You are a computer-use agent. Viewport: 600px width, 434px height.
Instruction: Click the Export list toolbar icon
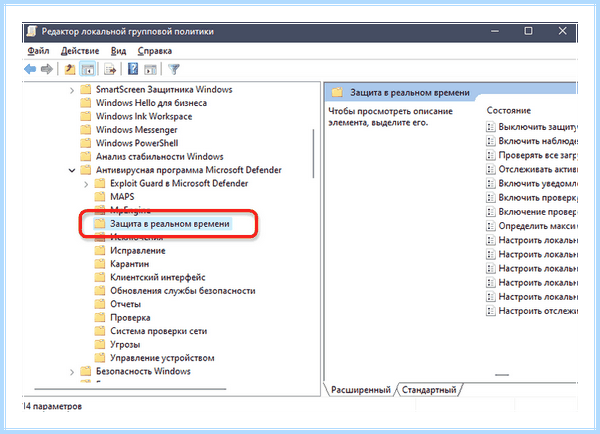110,69
